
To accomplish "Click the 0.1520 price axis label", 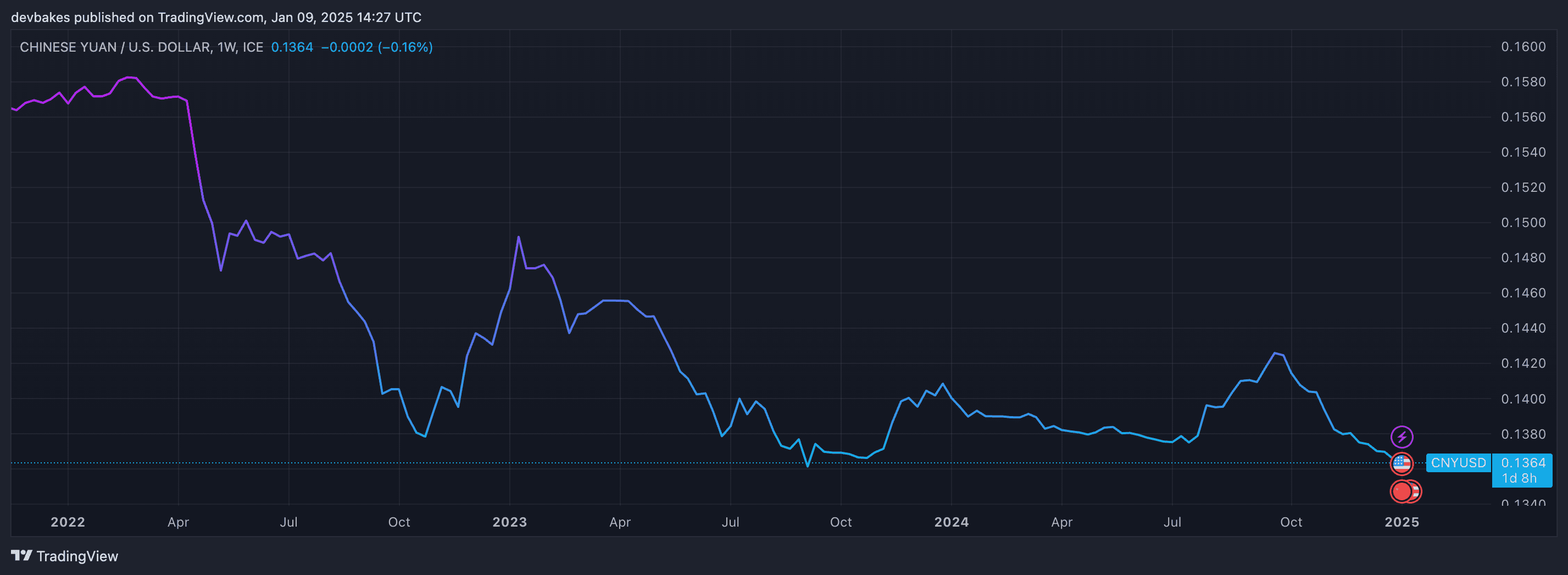I will (1523, 187).
